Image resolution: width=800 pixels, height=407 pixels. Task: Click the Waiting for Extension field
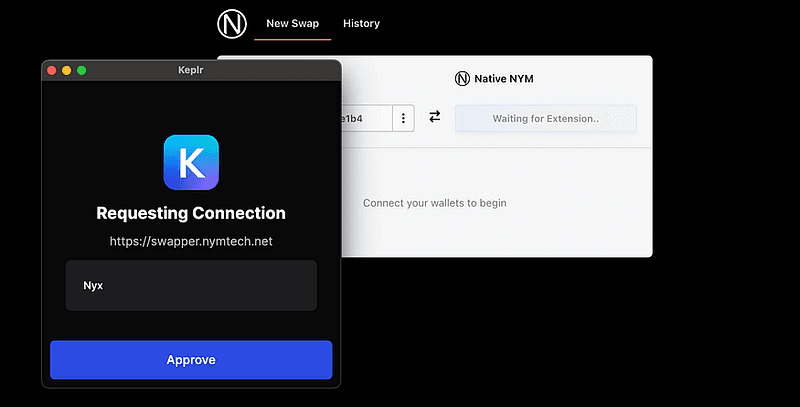[545, 118]
